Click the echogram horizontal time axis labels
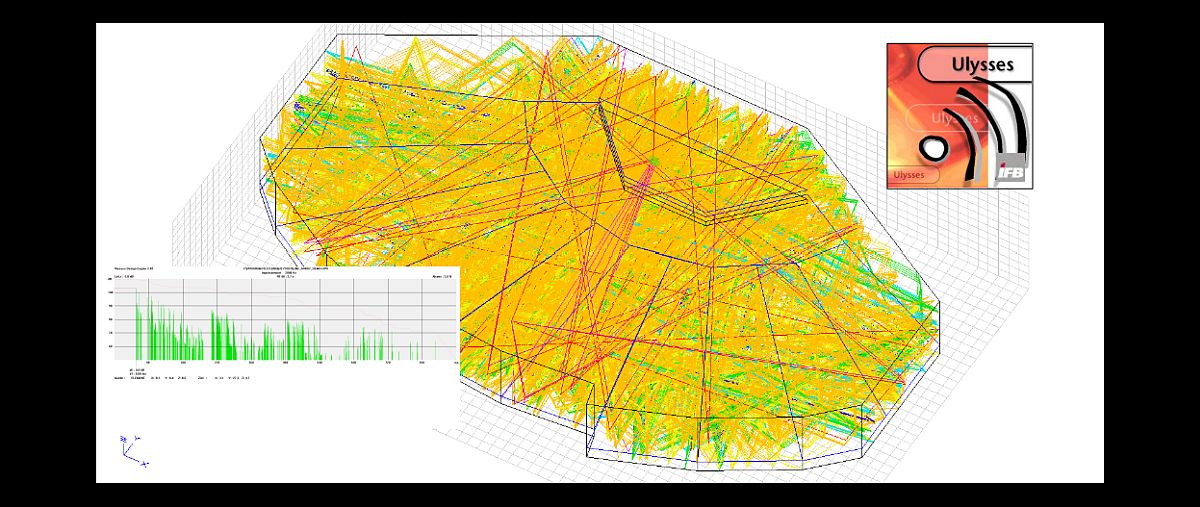The image size is (1200, 507). (286, 363)
